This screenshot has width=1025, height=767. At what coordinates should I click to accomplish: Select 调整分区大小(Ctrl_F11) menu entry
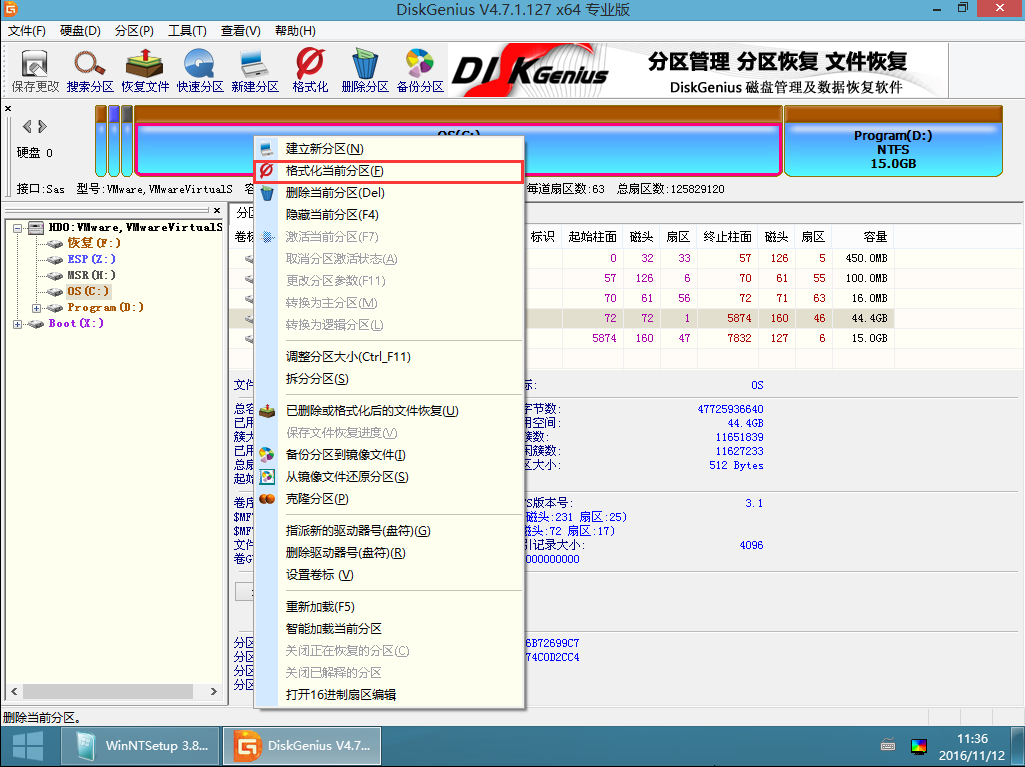click(390, 356)
